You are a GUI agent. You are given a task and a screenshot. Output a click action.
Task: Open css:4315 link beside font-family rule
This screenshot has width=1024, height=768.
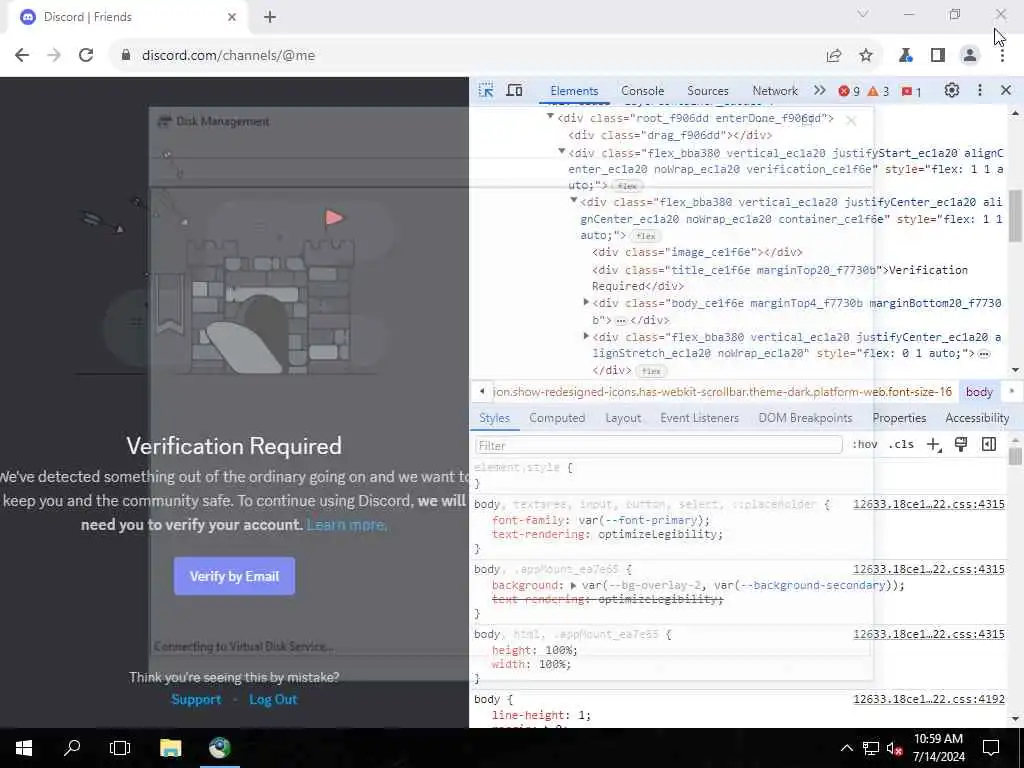click(x=929, y=504)
